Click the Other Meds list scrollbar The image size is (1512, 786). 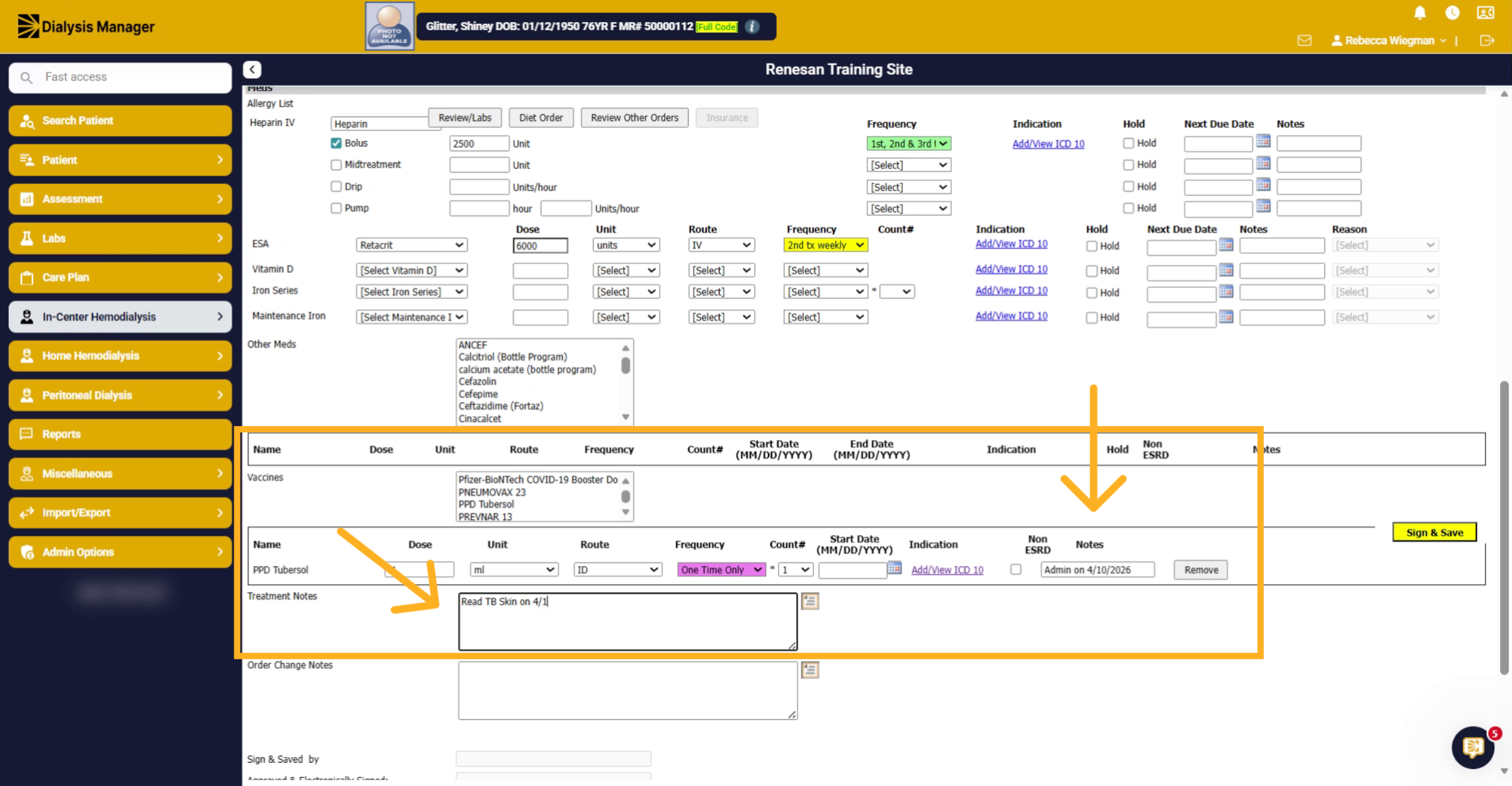click(x=626, y=383)
